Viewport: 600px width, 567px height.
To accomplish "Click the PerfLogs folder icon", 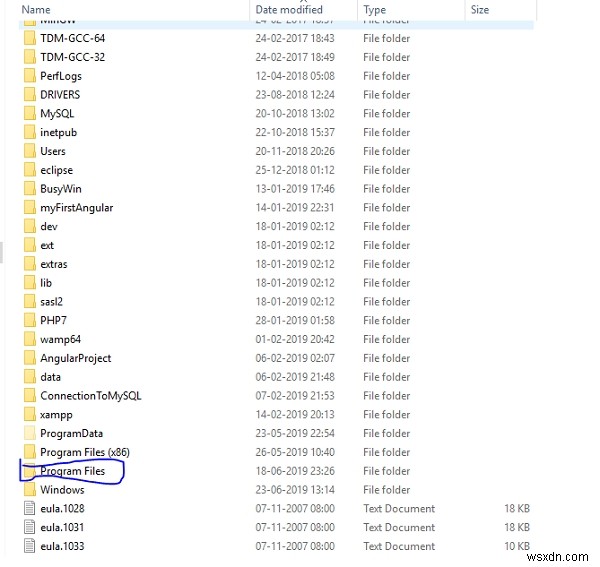I will [x=29, y=76].
